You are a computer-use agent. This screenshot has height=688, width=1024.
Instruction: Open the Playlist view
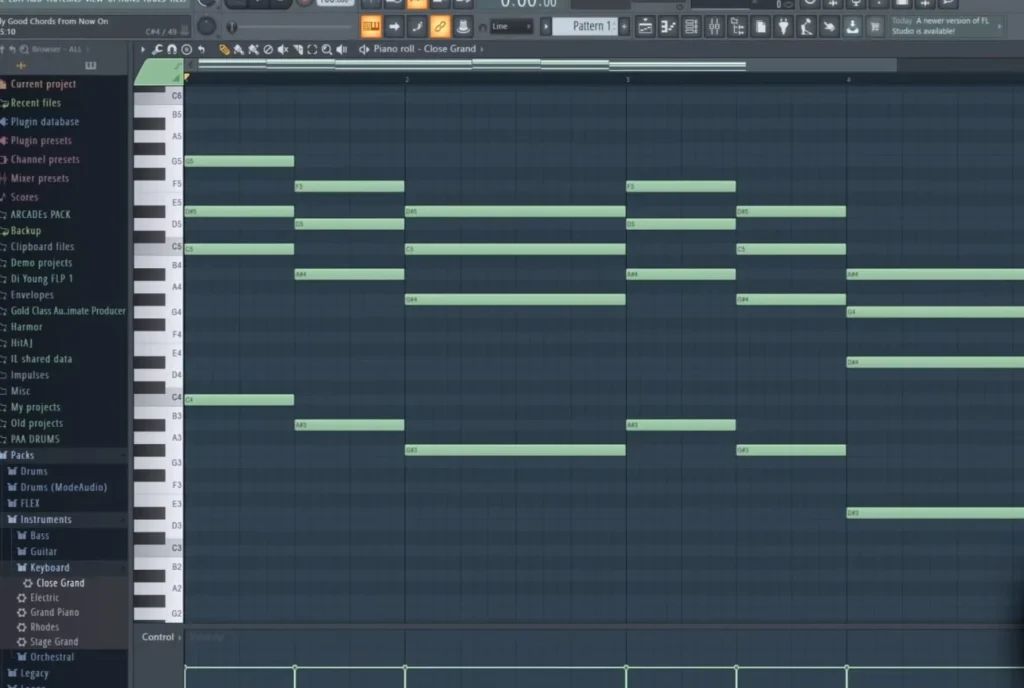click(645, 26)
